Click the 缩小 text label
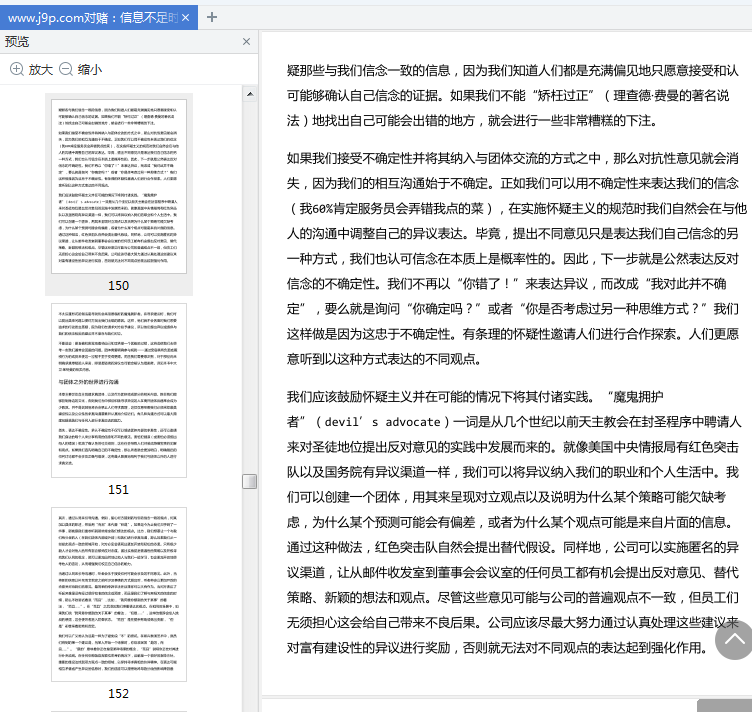The image size is (752, 712). (x=90, y=70)
